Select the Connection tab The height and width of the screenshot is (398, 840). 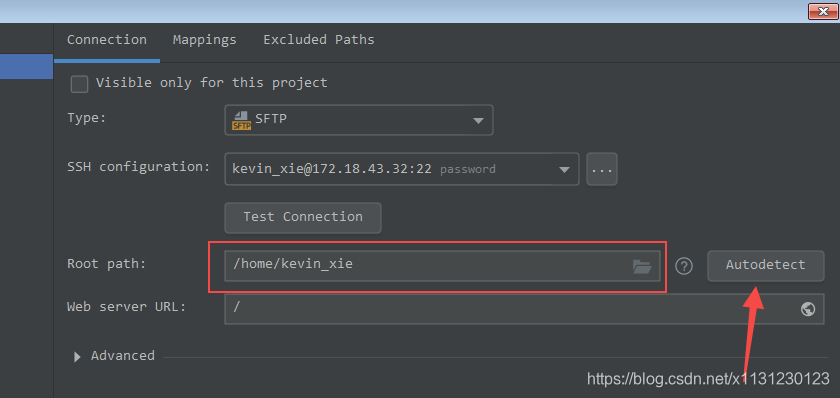pyautogui.click(x=107, y=40)
